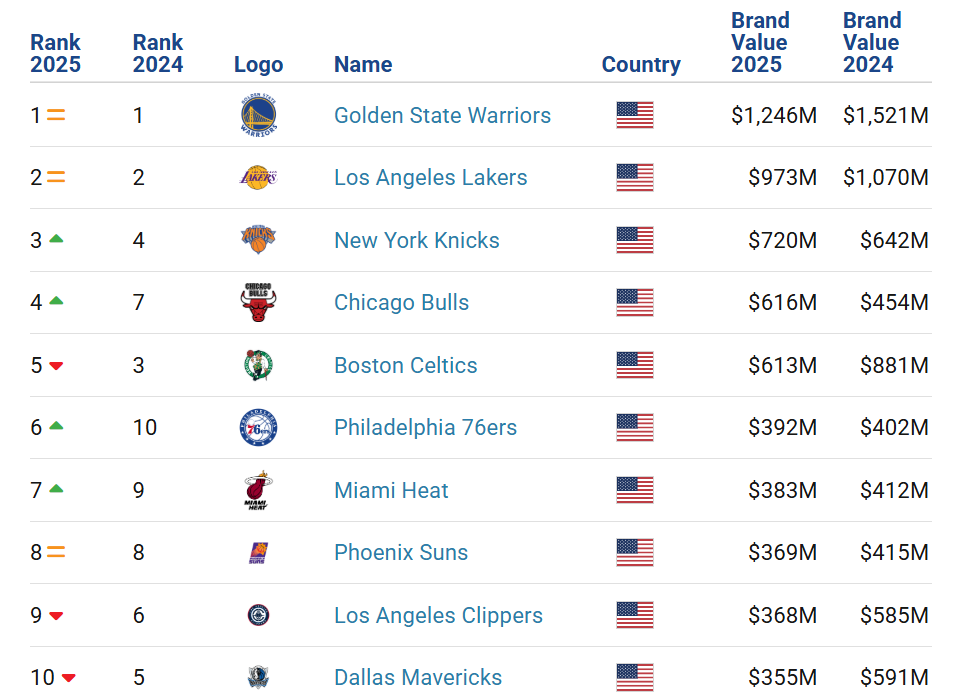Click the Philadelphia 76ers logo
Viewport: 967px width, 700px height.
259,428
